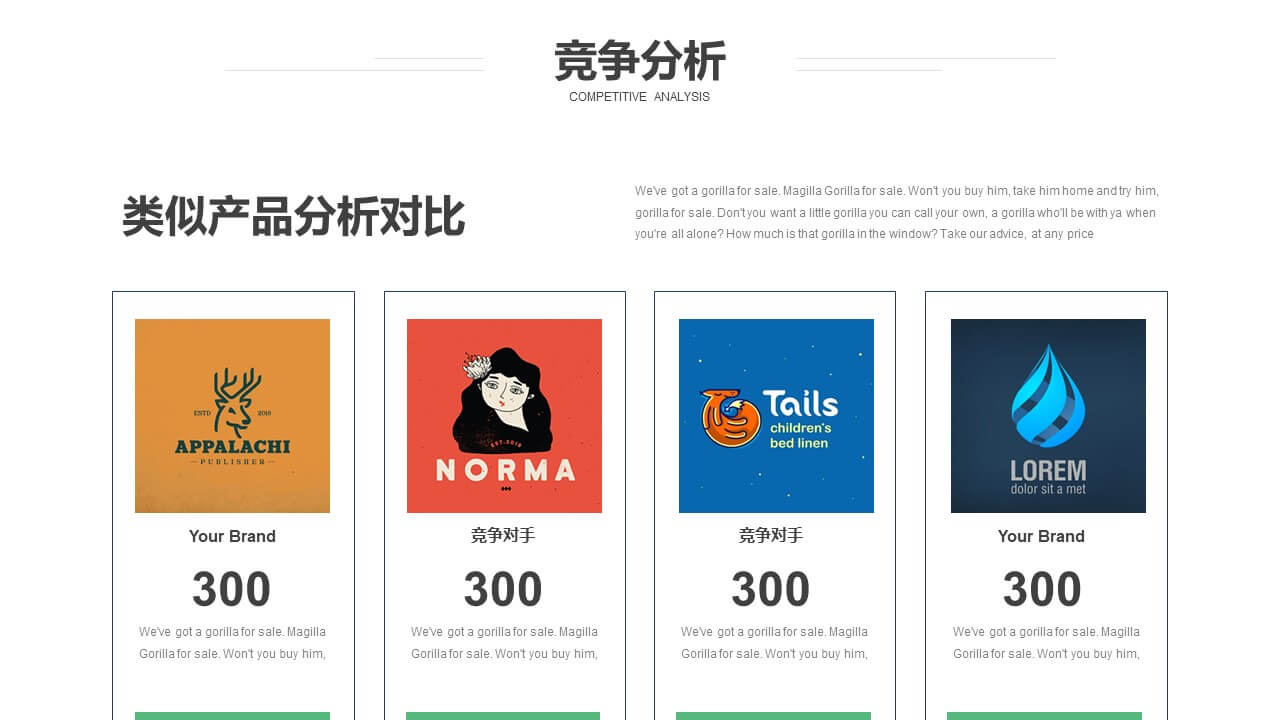Click the Your Brand label under Lorem logo
Viewport: 1280px width, 720px height.
(1041, 536)
